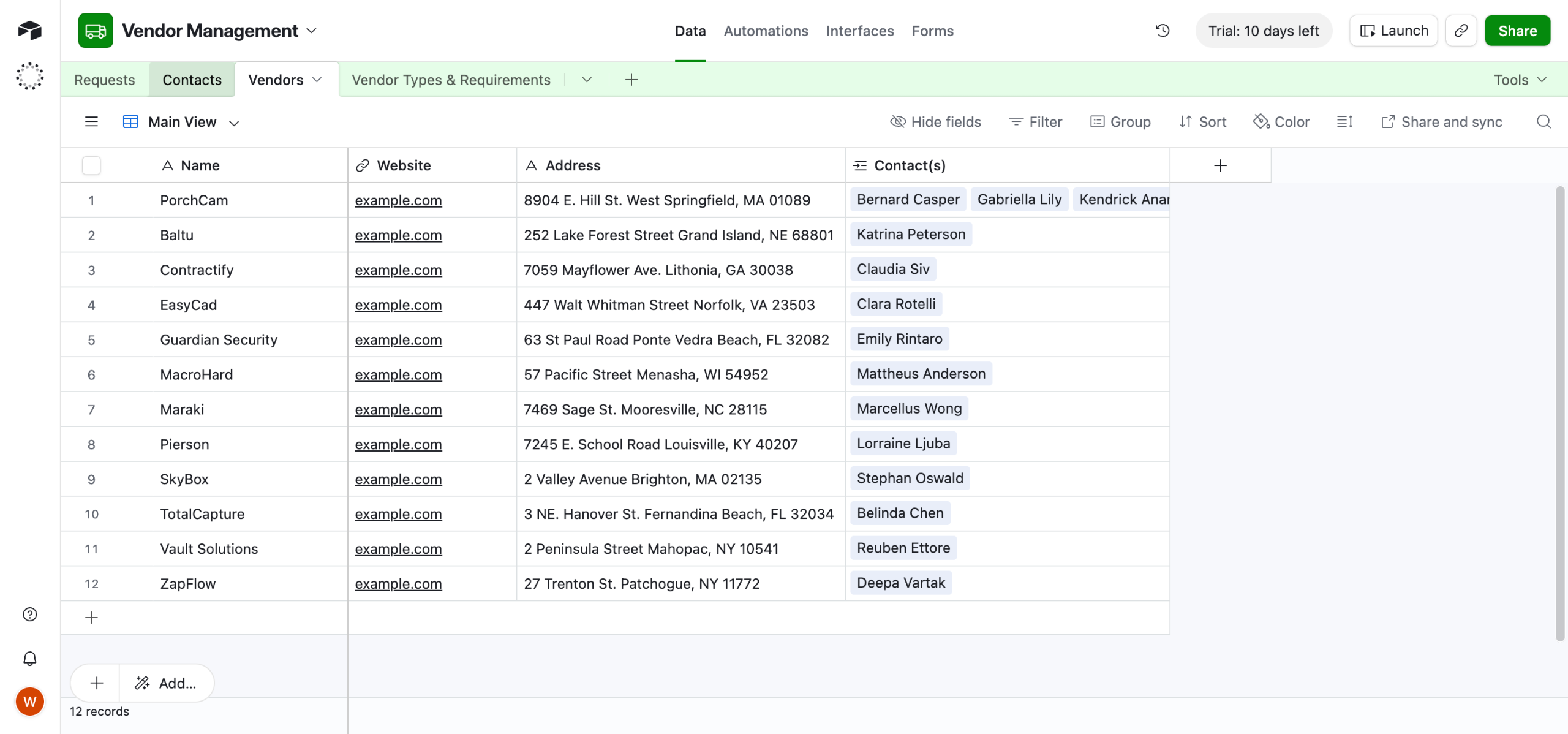Open the Color records option
This screenshot has height=734, width=1568.
click(x=1281, y=122)
